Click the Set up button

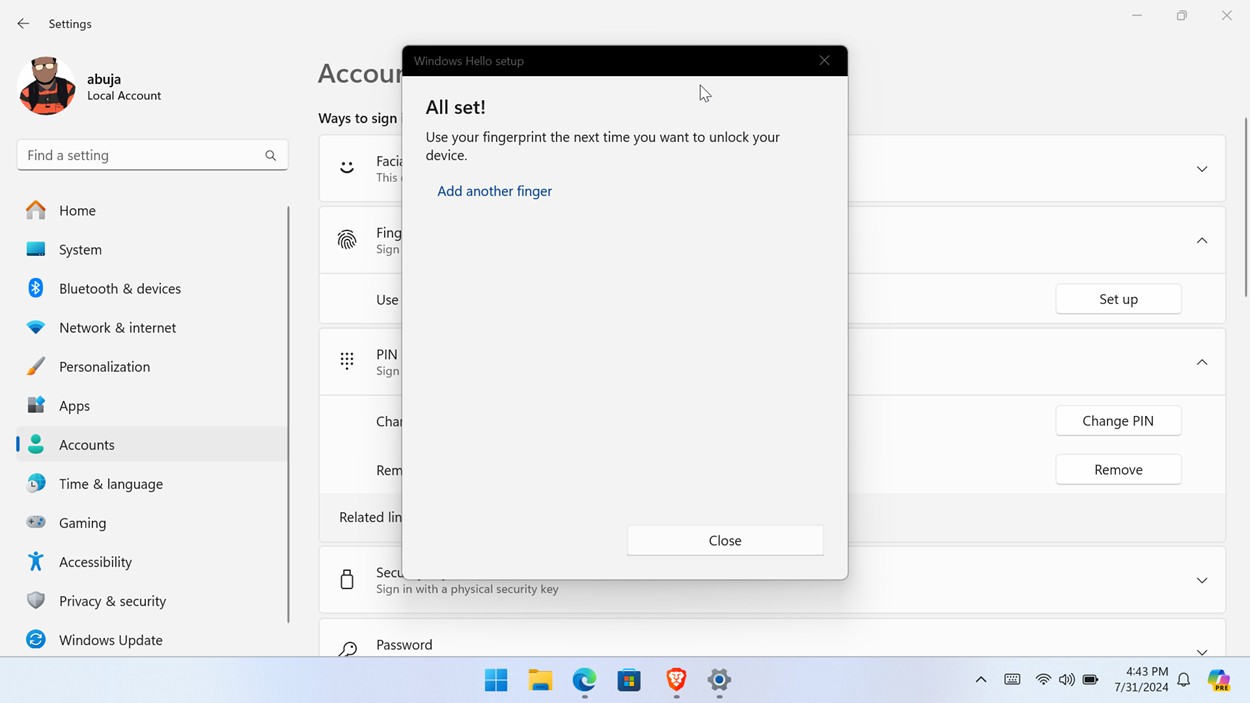tap(1117, 298)
